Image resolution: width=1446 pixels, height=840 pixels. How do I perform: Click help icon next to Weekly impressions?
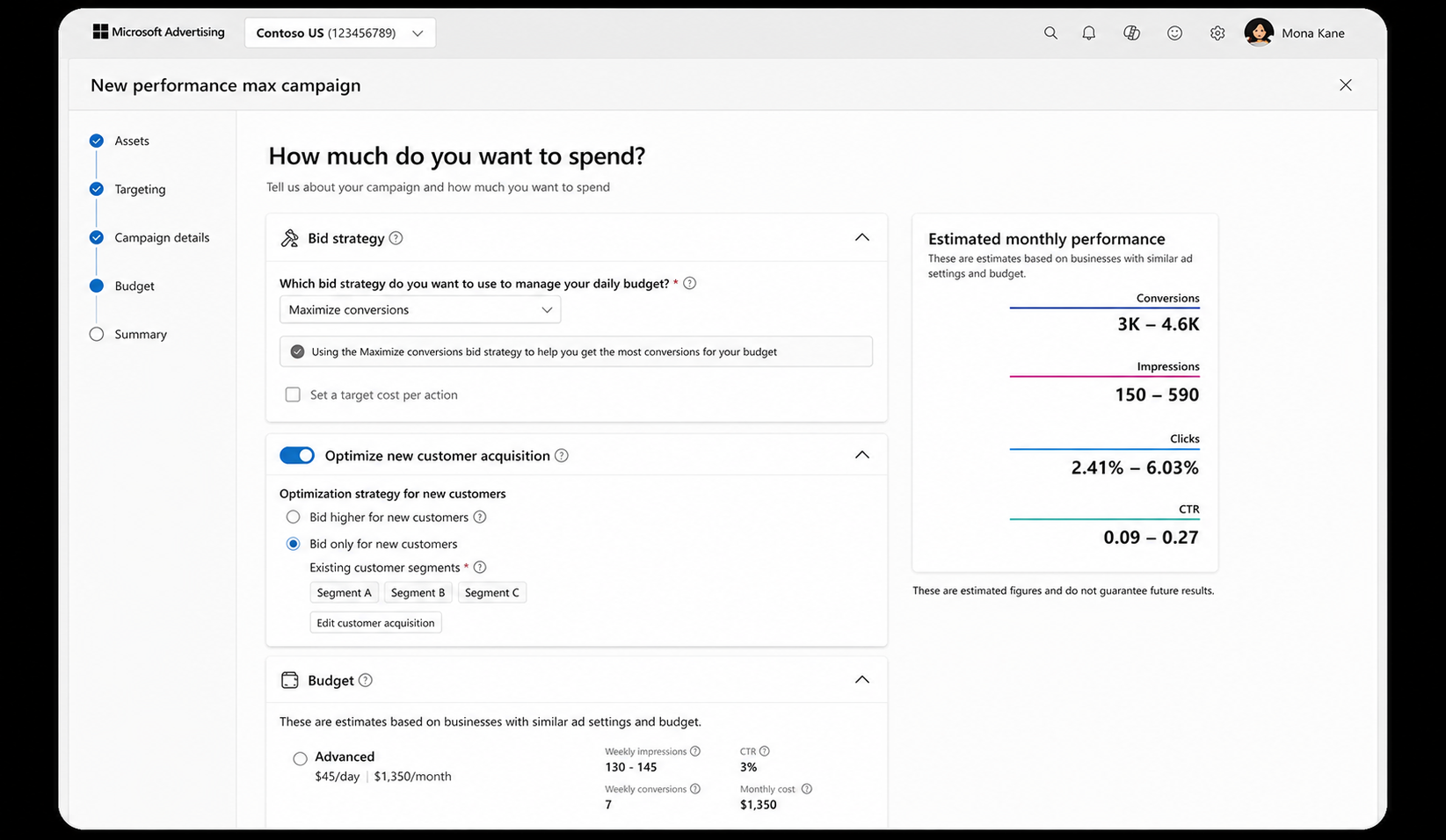click(695, 751)
